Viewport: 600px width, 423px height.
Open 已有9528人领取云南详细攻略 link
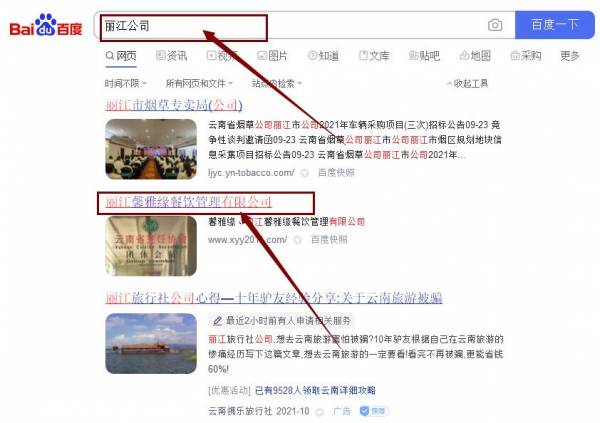[x=315, y=391]
